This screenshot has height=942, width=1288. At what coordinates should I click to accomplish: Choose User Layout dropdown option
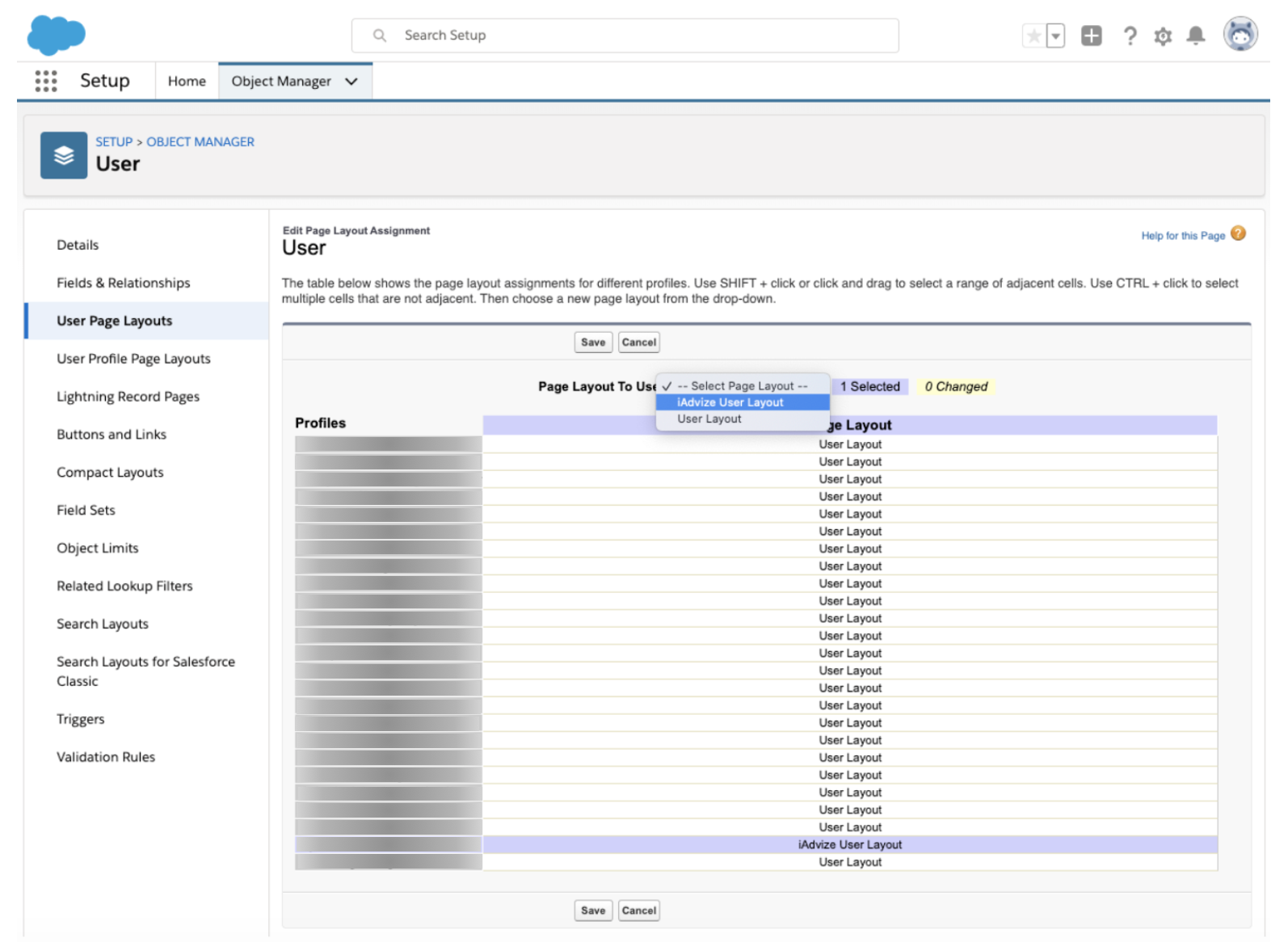pyautogui.click(x=743, y=419)
